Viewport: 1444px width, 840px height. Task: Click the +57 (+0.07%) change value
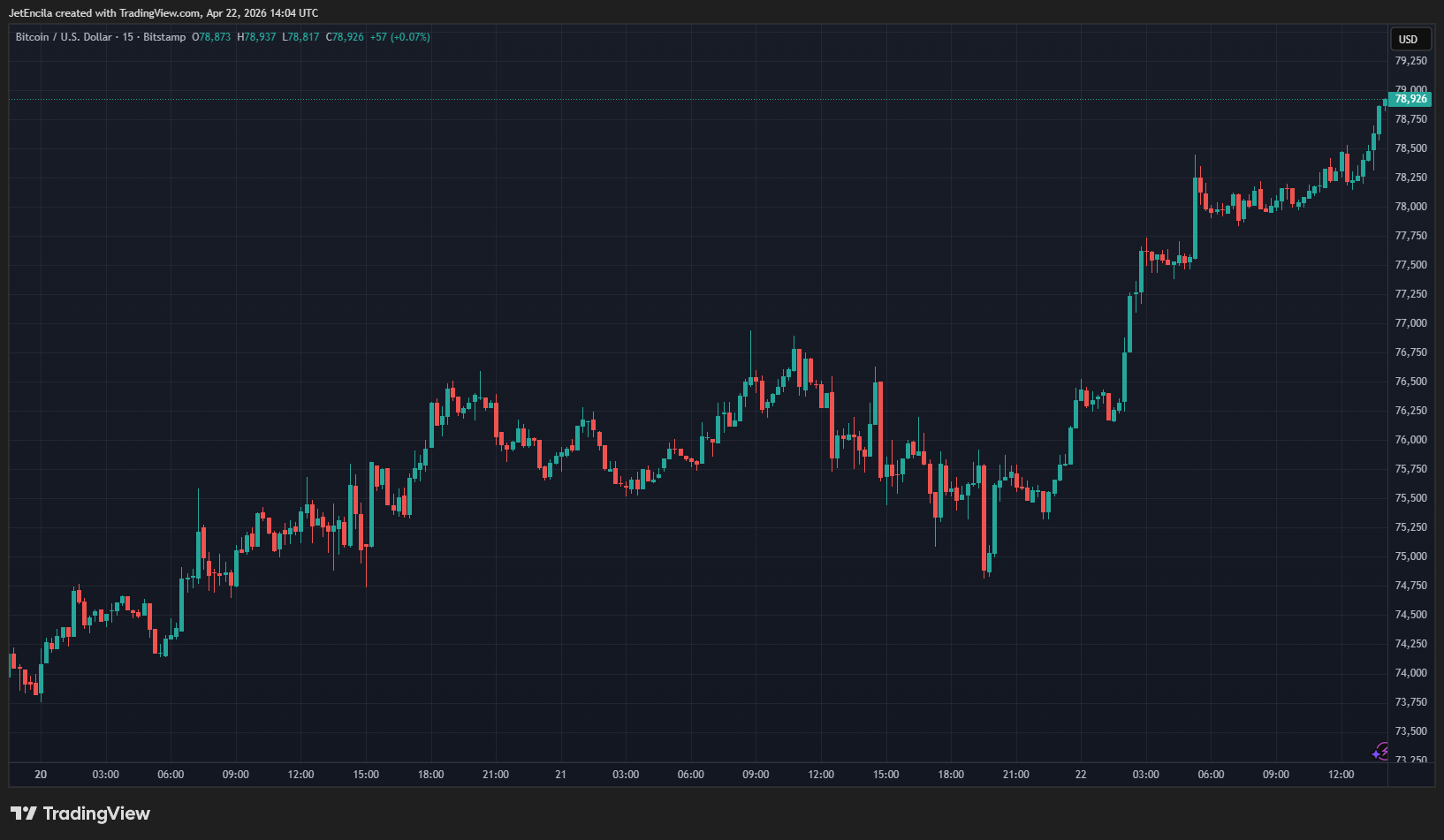click(x=400, y=37)
